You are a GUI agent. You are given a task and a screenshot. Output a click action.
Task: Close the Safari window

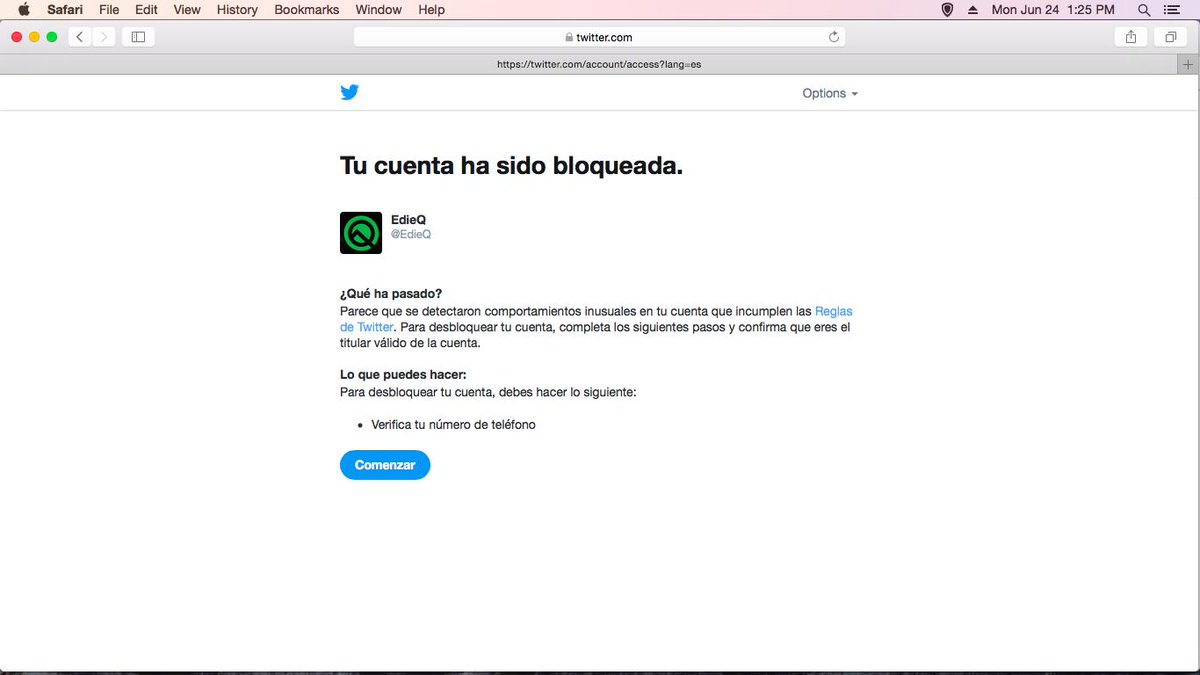pyautogui.click(x=17, y=37)
